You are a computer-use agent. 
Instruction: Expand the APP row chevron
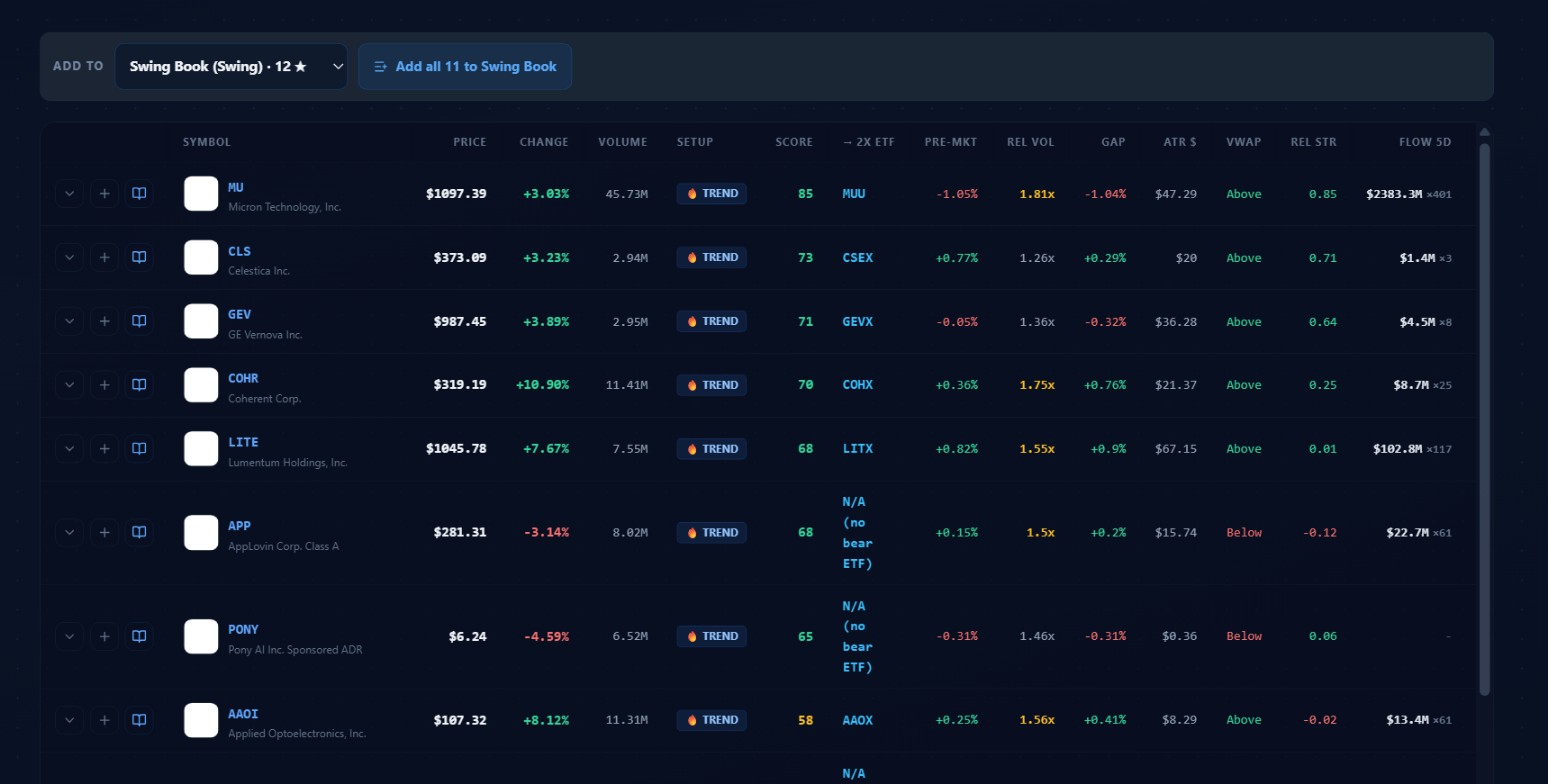[69, 533]
